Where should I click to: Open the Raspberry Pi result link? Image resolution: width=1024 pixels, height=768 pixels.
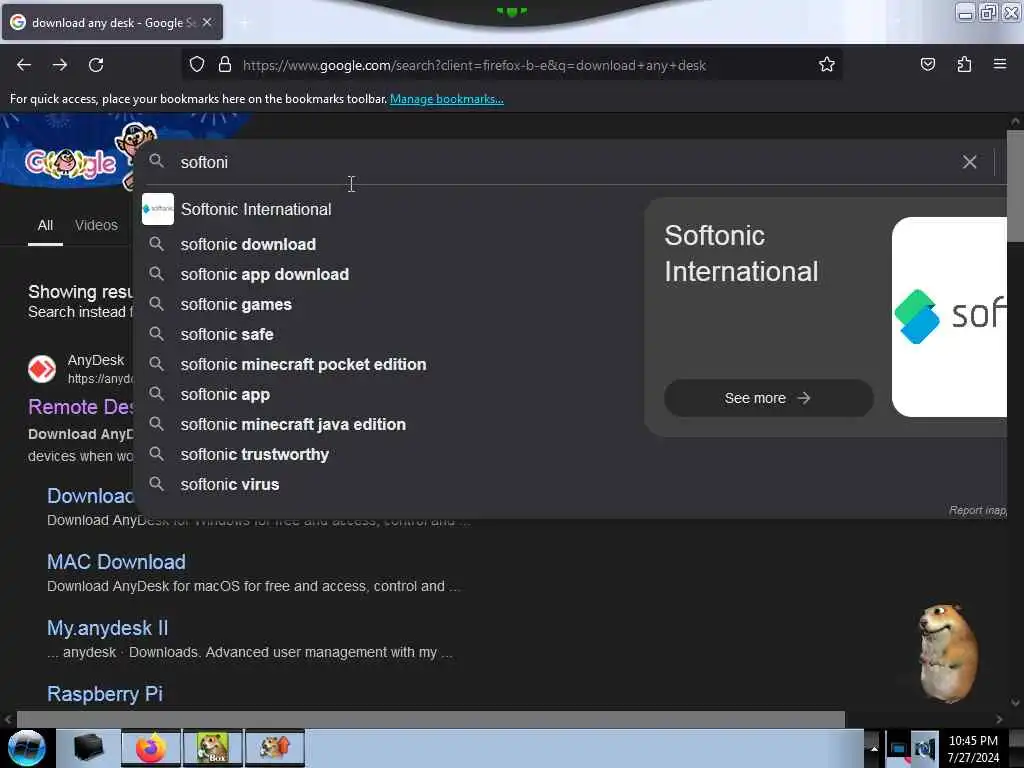click(x=104, y=694)
